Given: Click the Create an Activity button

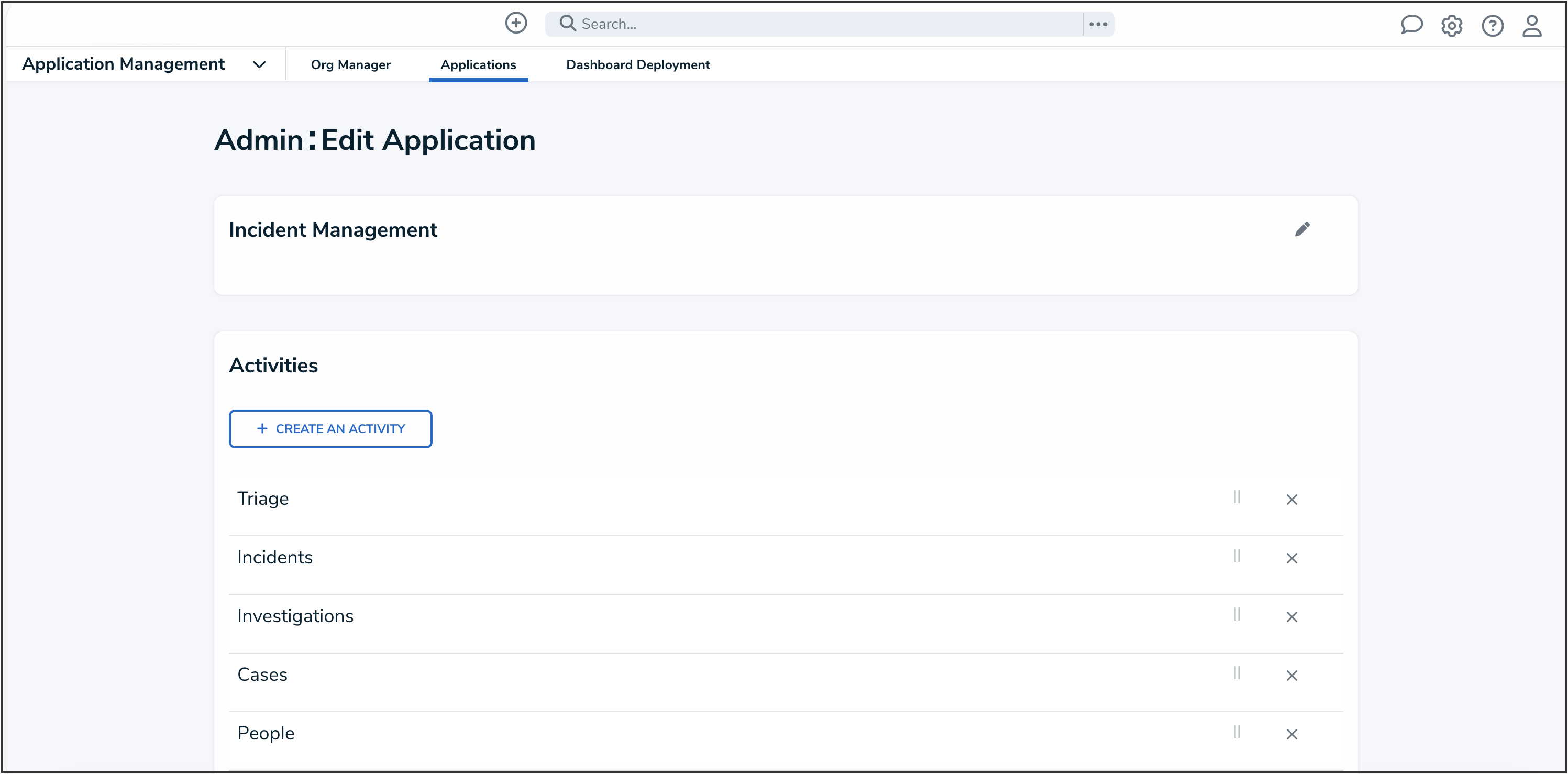Looking at the screenshot, I should click(x=330, y=428).
